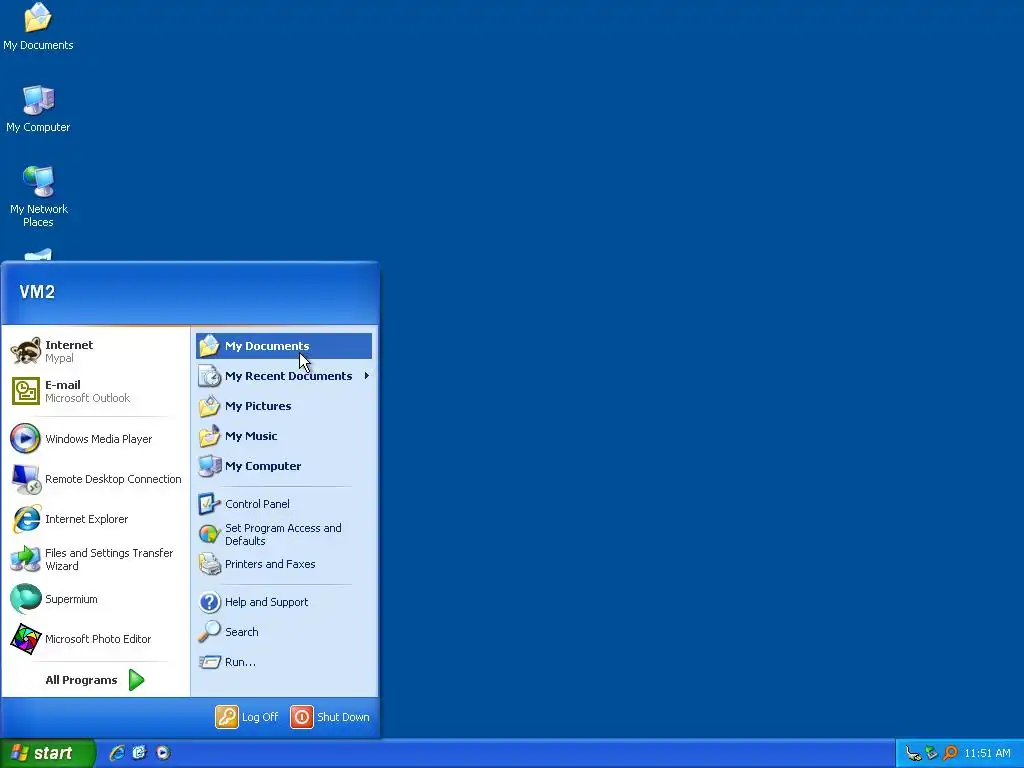The height and width of the screenshot is (768, 1024).
Task: Click the 11:51 AM system clock
Action: [x=987, y=754]
